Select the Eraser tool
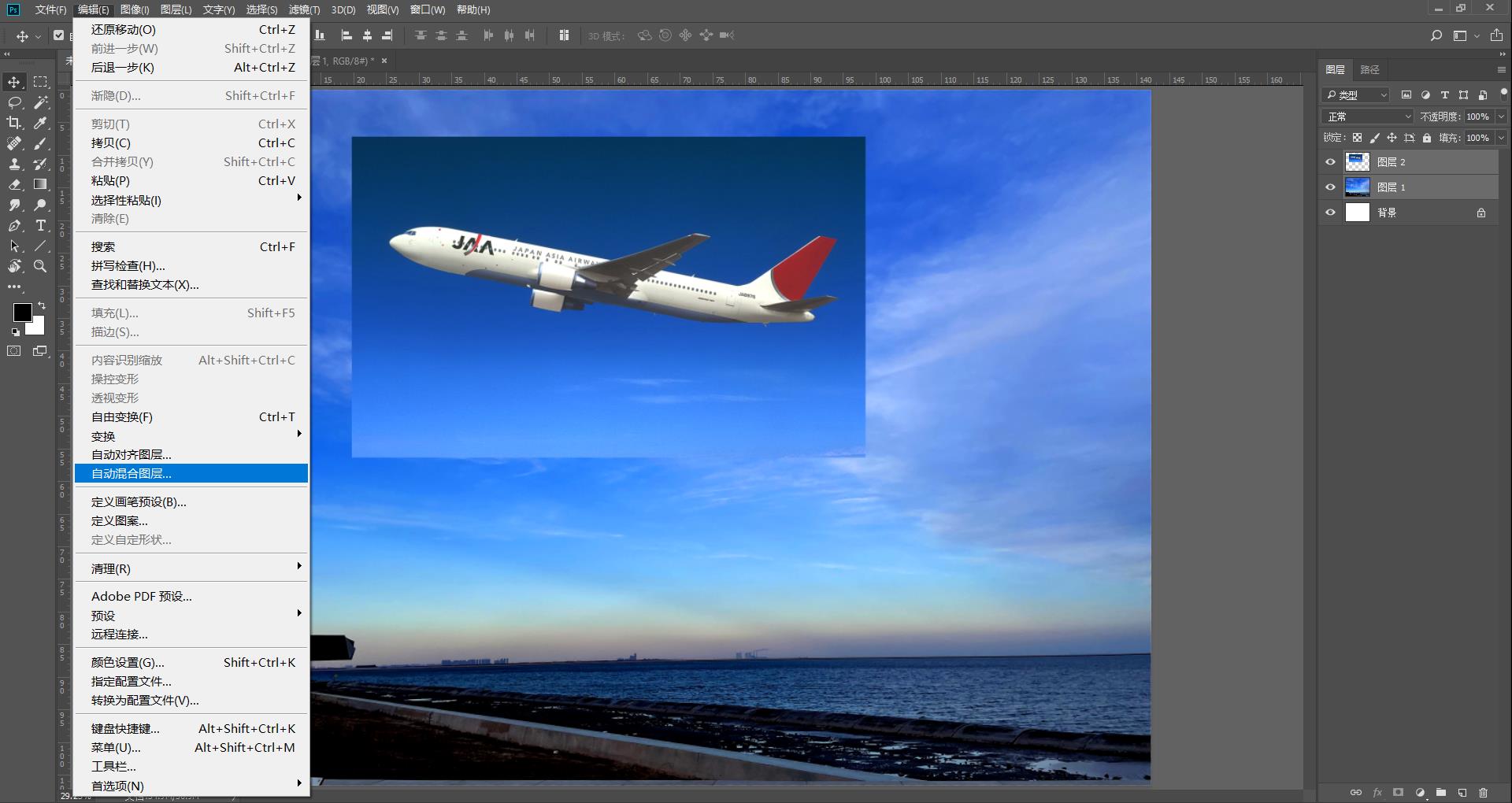Image resolution: width=1512 pixels, height=803 pixels. (14, 184)
